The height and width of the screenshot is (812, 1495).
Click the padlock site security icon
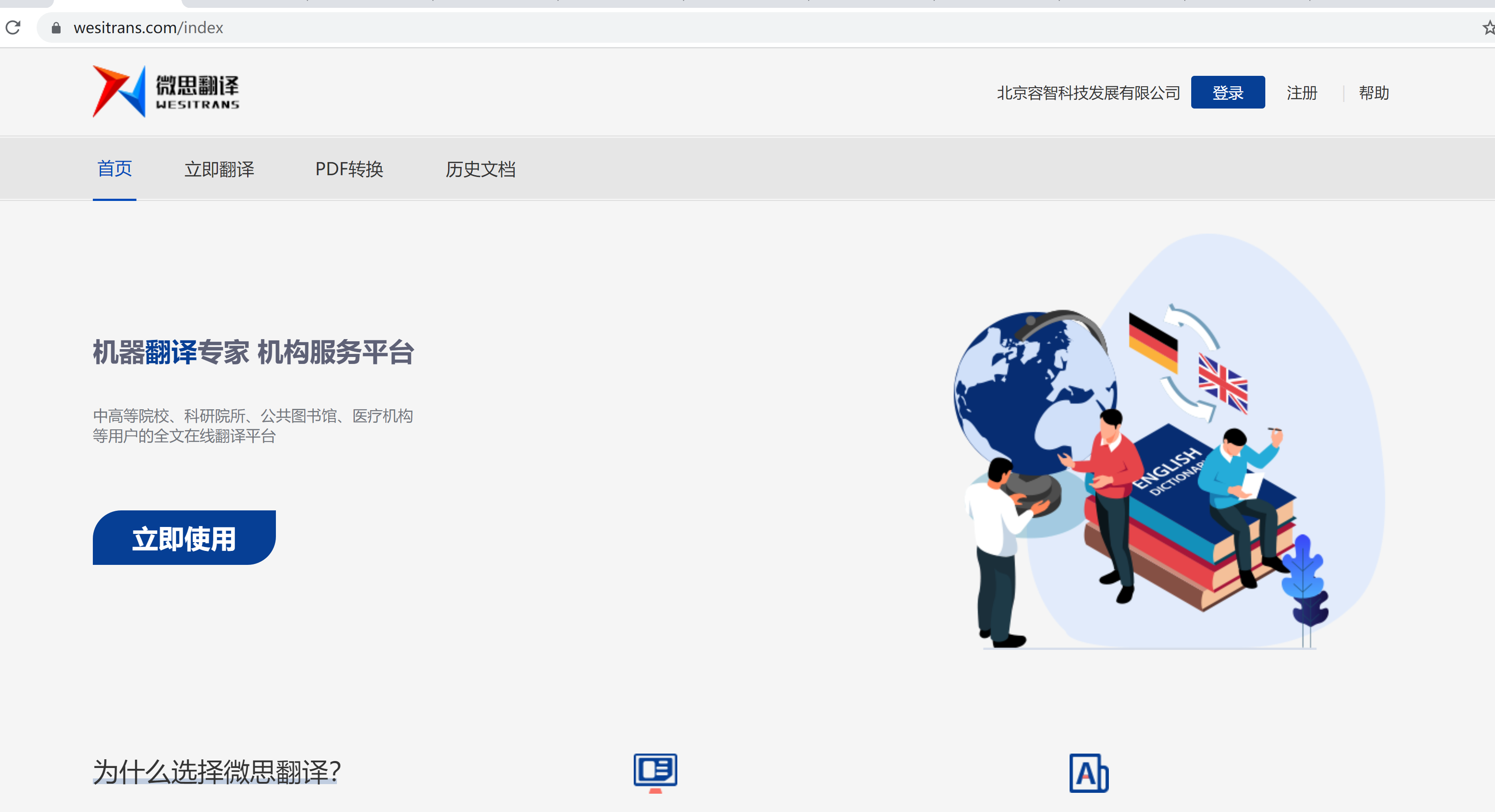point(56,28)
